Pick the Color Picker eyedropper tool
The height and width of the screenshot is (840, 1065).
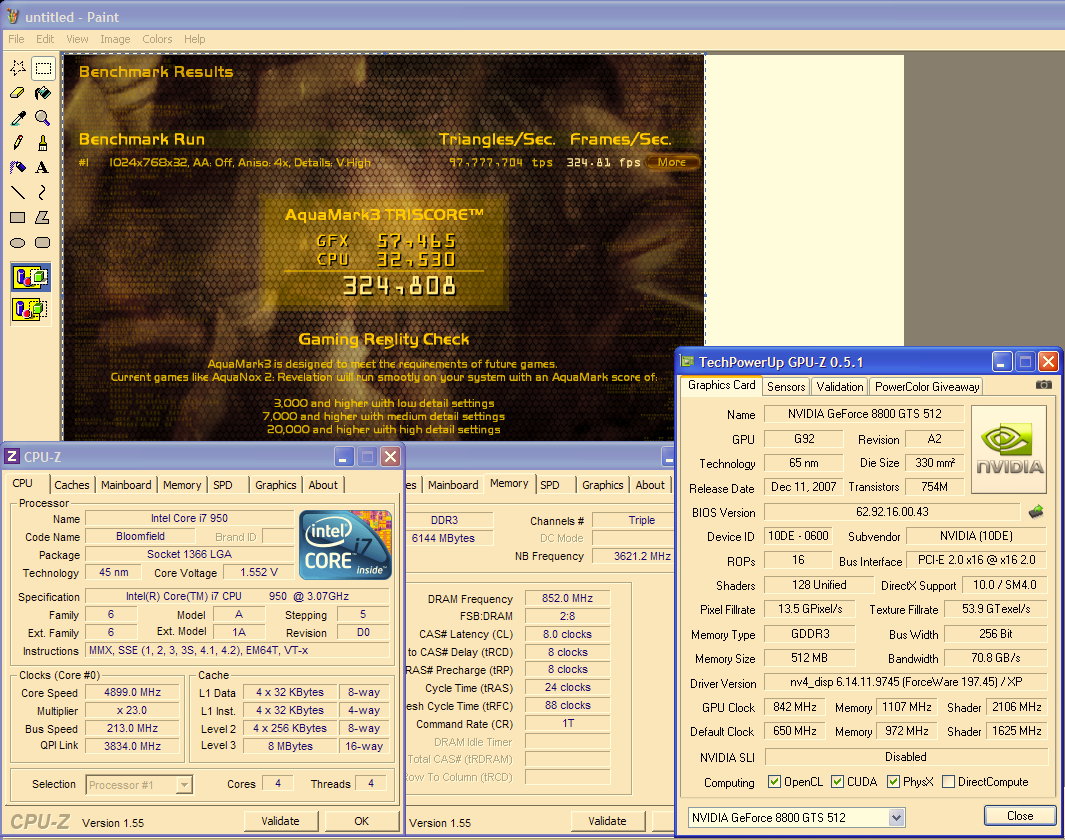coord(18,118)
